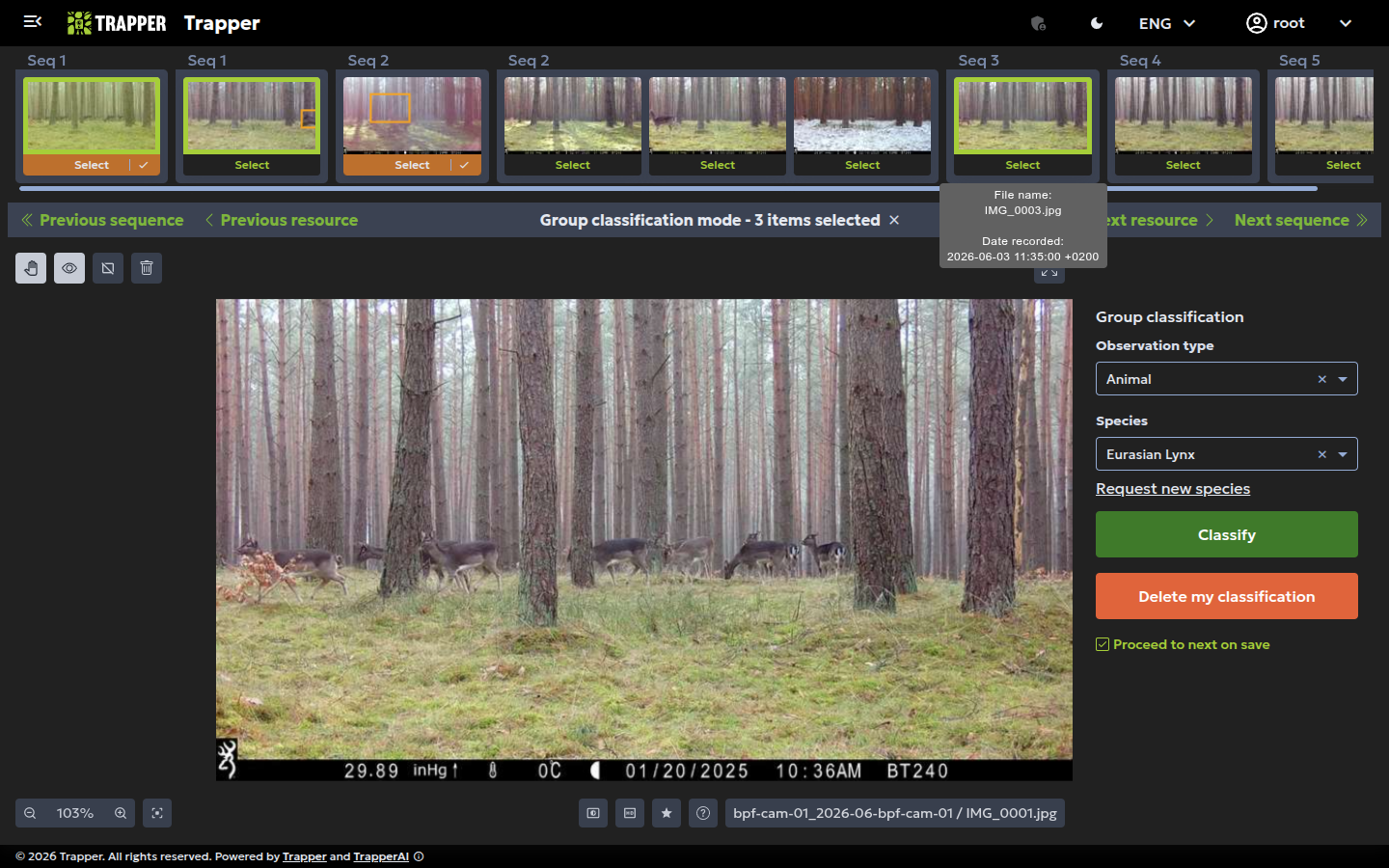Screen dimensions: 1389x868
Task: Click the Eurasian Lynx species field
Action: 1226,454
